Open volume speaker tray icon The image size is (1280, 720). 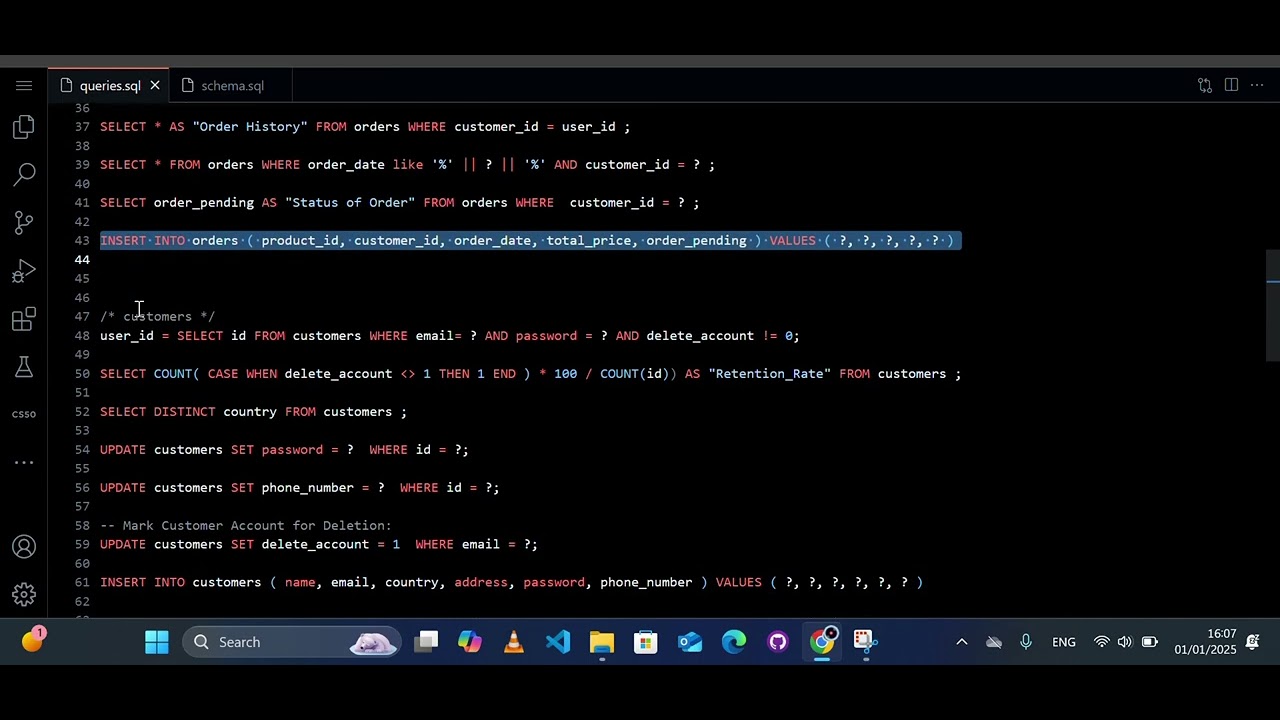tap(1125, 642)
